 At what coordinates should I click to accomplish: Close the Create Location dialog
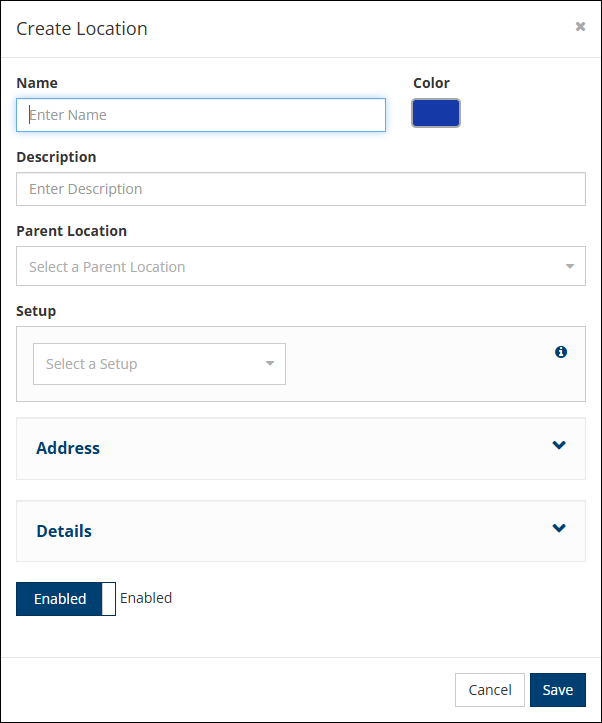click(x=580, y=27)
